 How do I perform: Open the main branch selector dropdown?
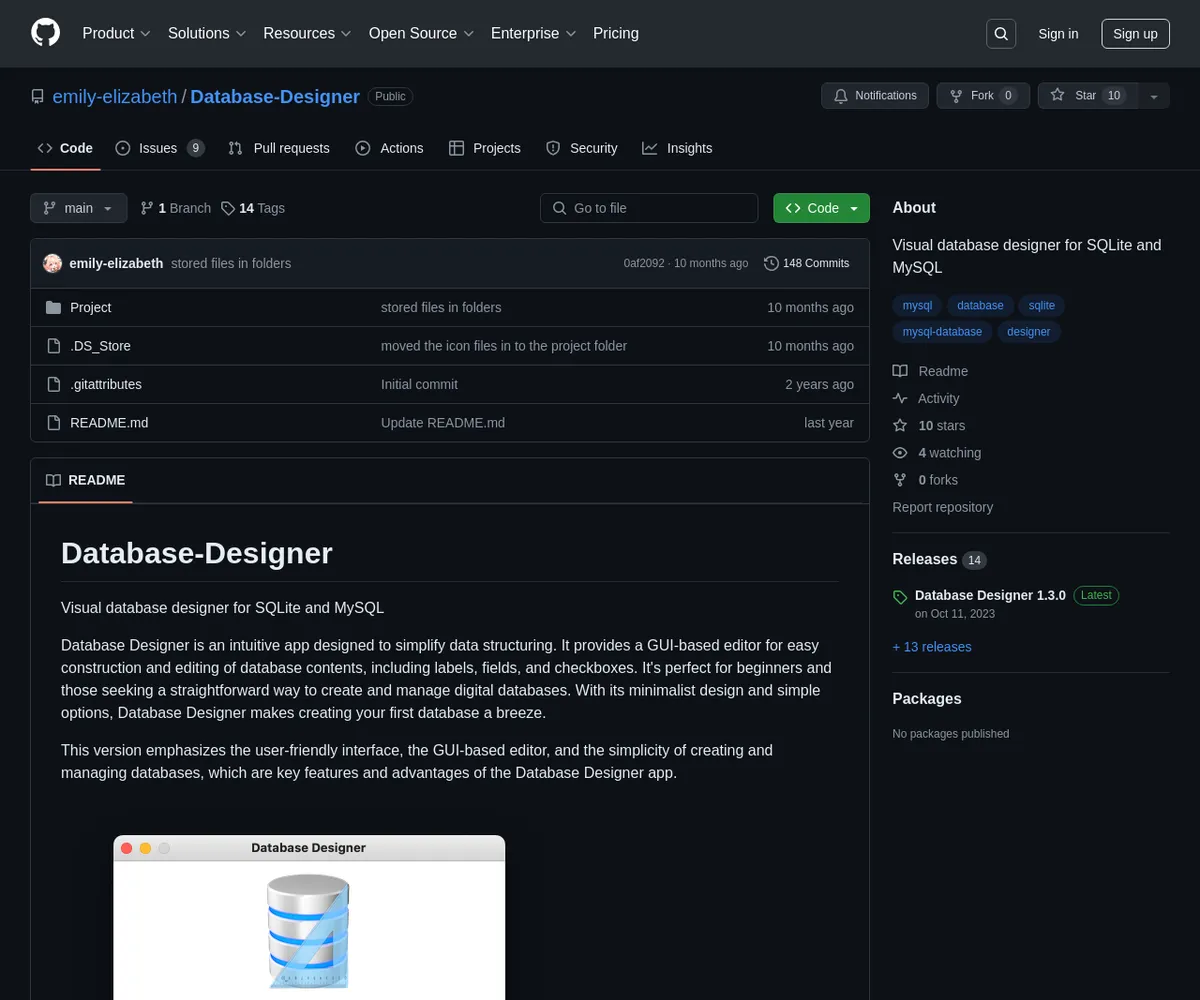[79, 208]
